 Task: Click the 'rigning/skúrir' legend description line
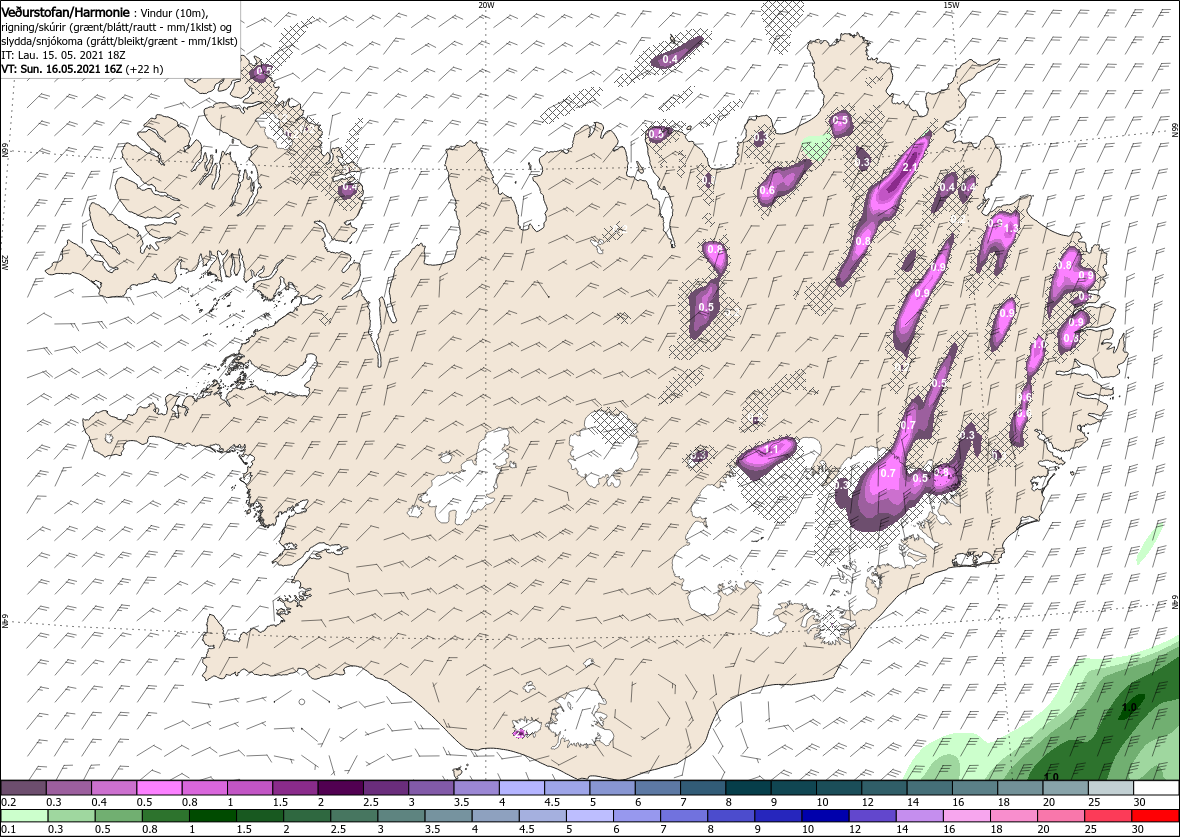click(x=117, y=27)
